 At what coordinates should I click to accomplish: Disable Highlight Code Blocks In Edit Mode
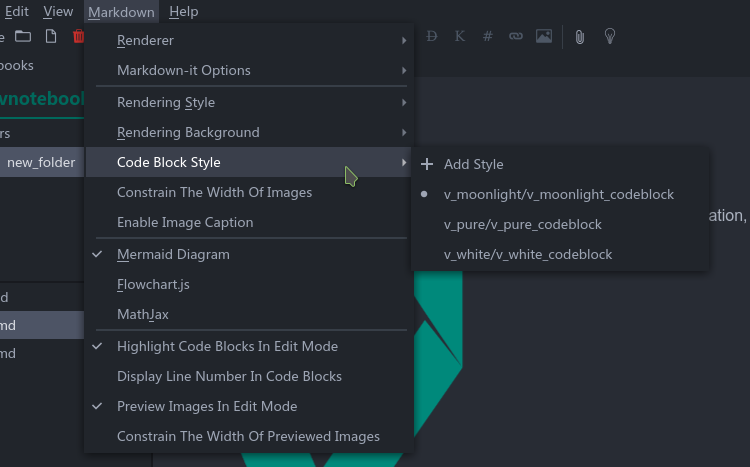tap(249, 346)
